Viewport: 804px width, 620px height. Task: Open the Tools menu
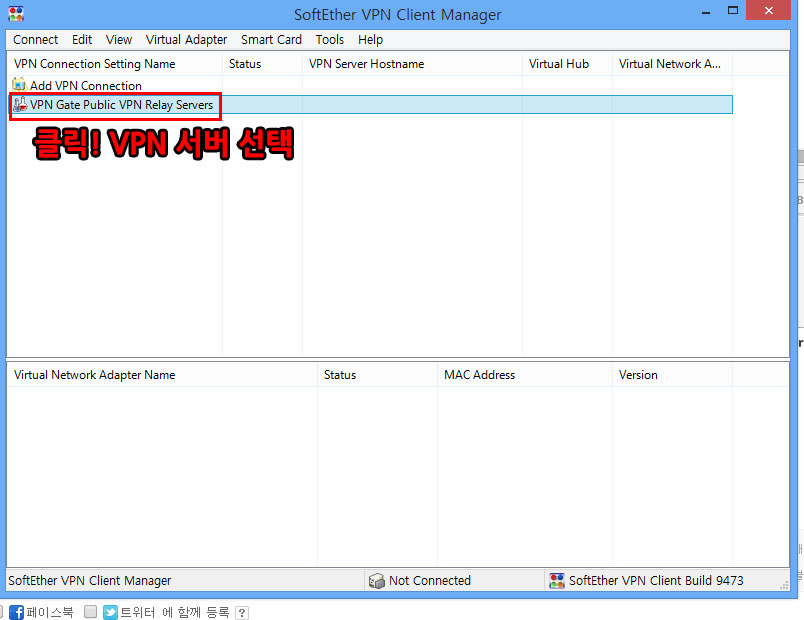(x=330, y=39)
